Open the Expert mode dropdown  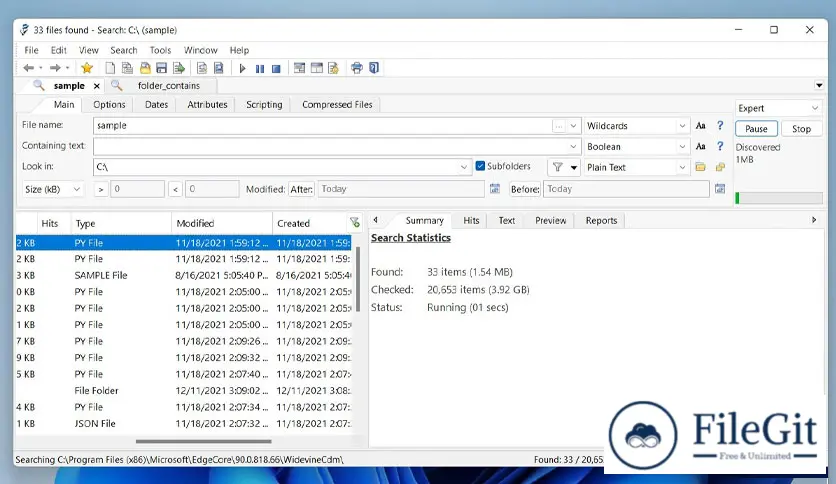coord(815,108)
